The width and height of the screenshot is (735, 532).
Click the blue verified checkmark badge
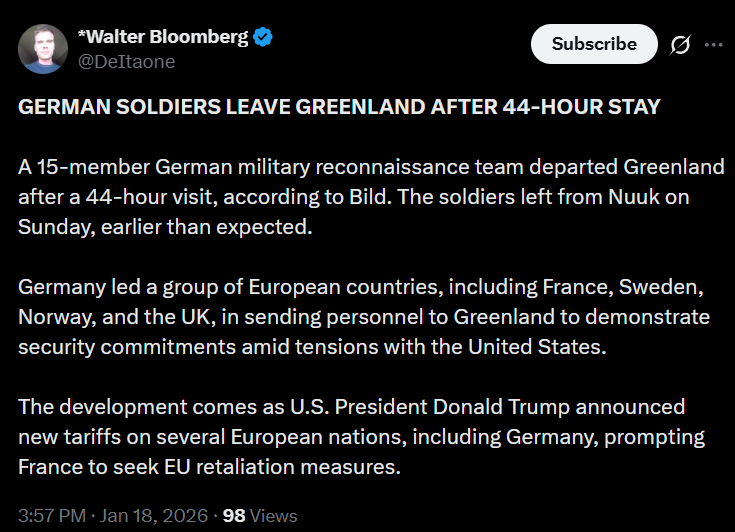(x=263, y=38)
